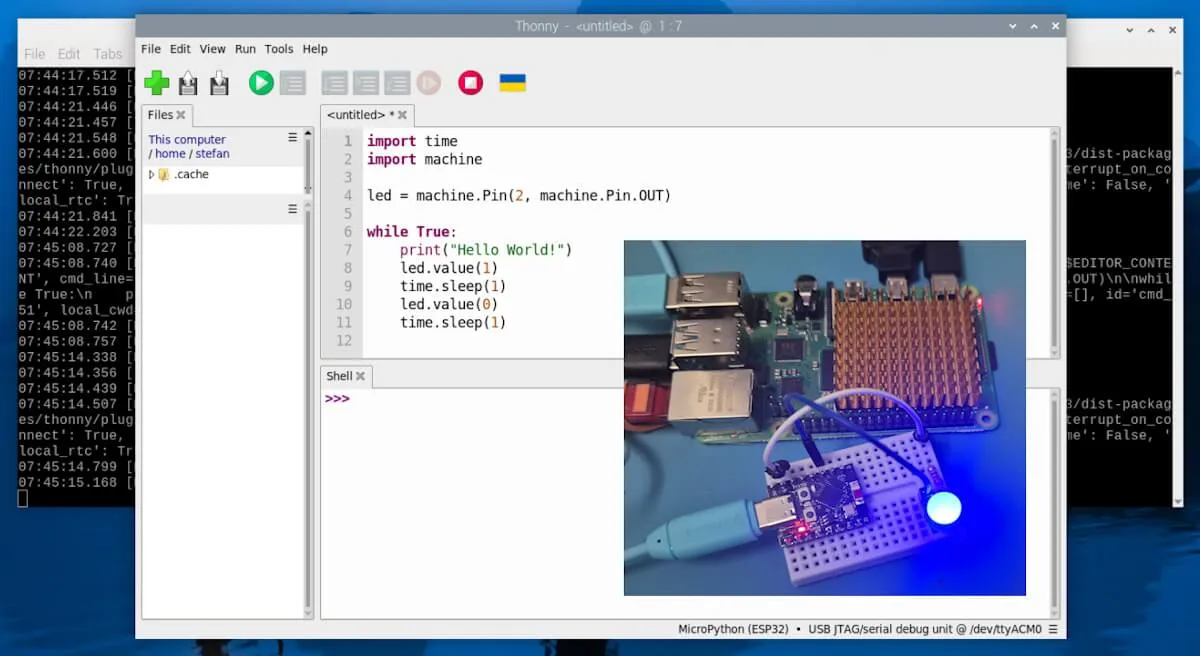This screenshot has width=1200, height=656.
Task: Close the Files panel tab
Action: click(181, 115)
